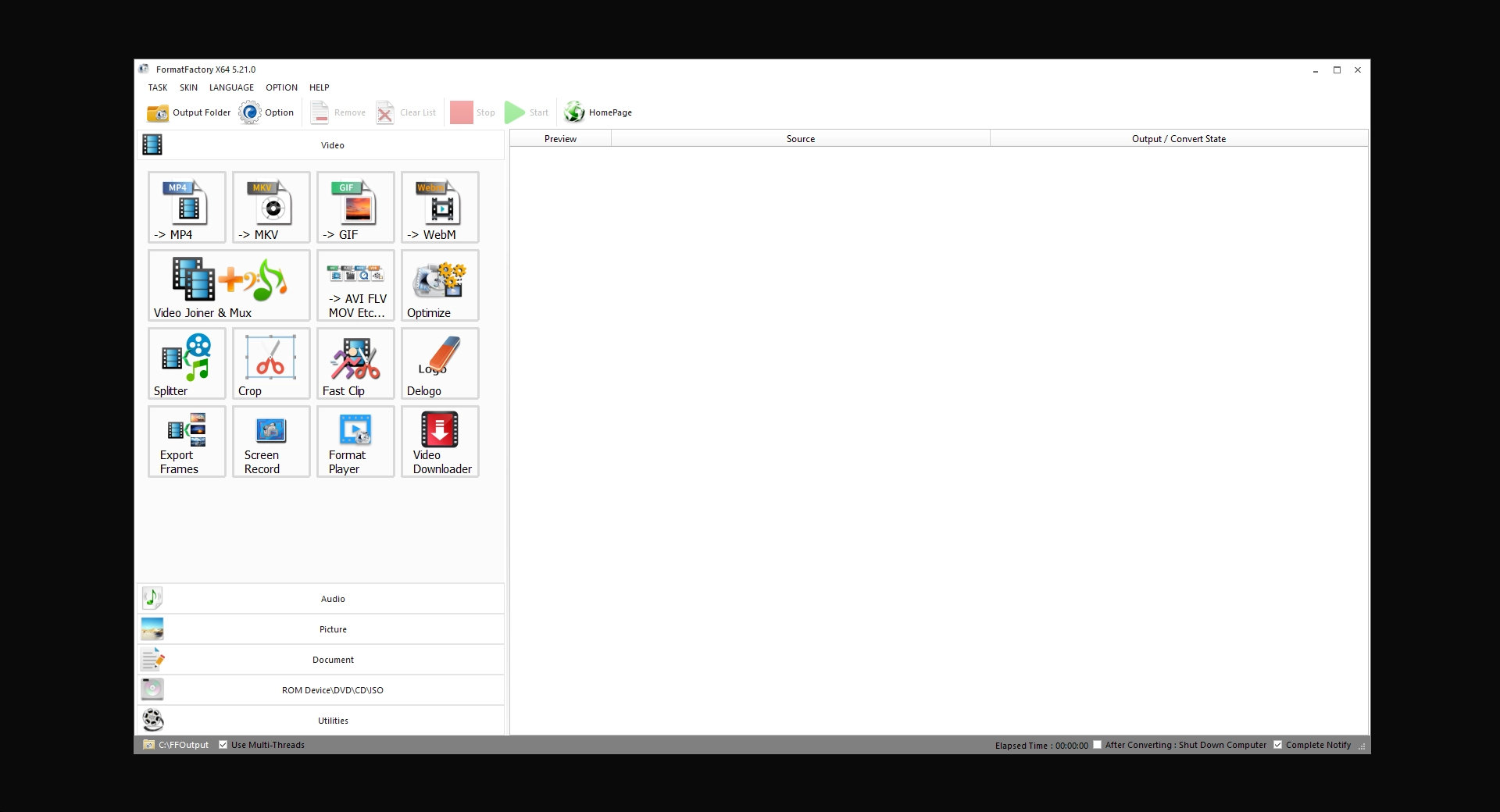Toggle the Use Multi-Threads checkbox
Screen dimensions: 1500x812
[x=223, y=745]
